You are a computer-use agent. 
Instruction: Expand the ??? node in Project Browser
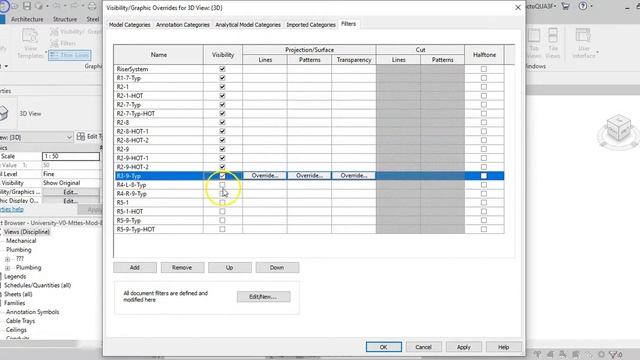[x=7, y=259]
